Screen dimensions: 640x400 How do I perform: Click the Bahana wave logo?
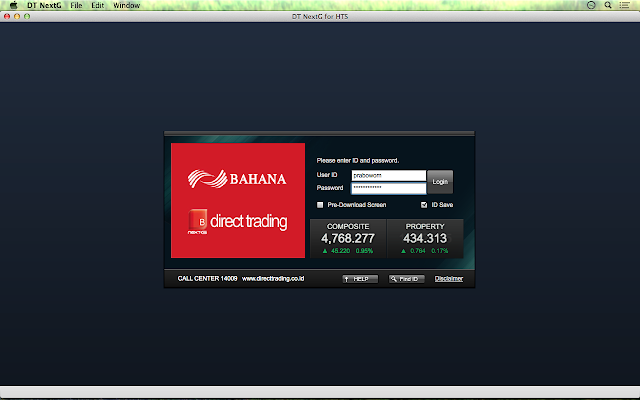coord(207,179)
